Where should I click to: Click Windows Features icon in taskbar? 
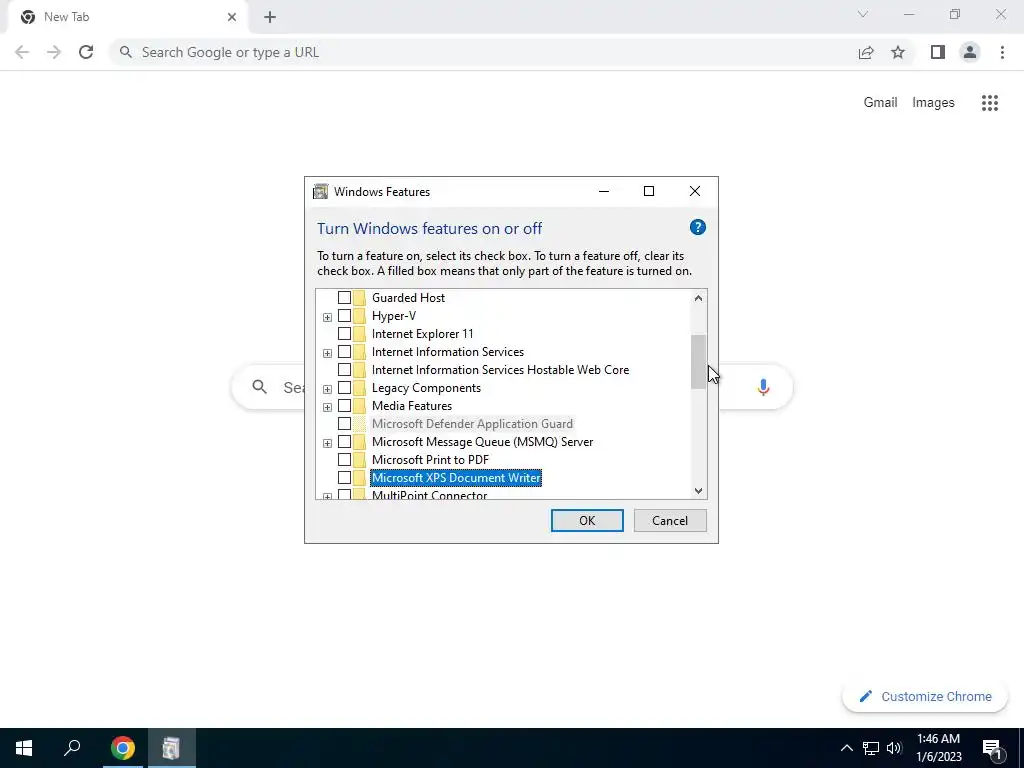[171, 748]
